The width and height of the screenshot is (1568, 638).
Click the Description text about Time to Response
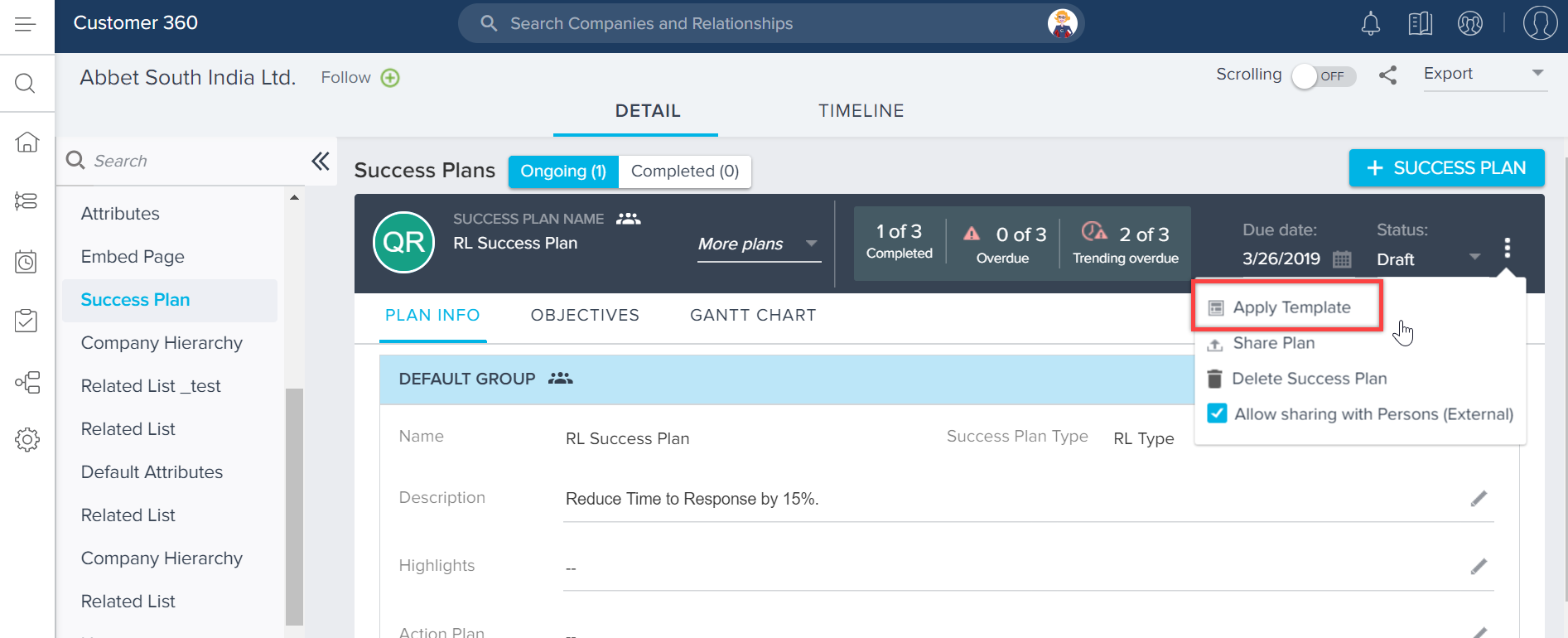point(692,499)
